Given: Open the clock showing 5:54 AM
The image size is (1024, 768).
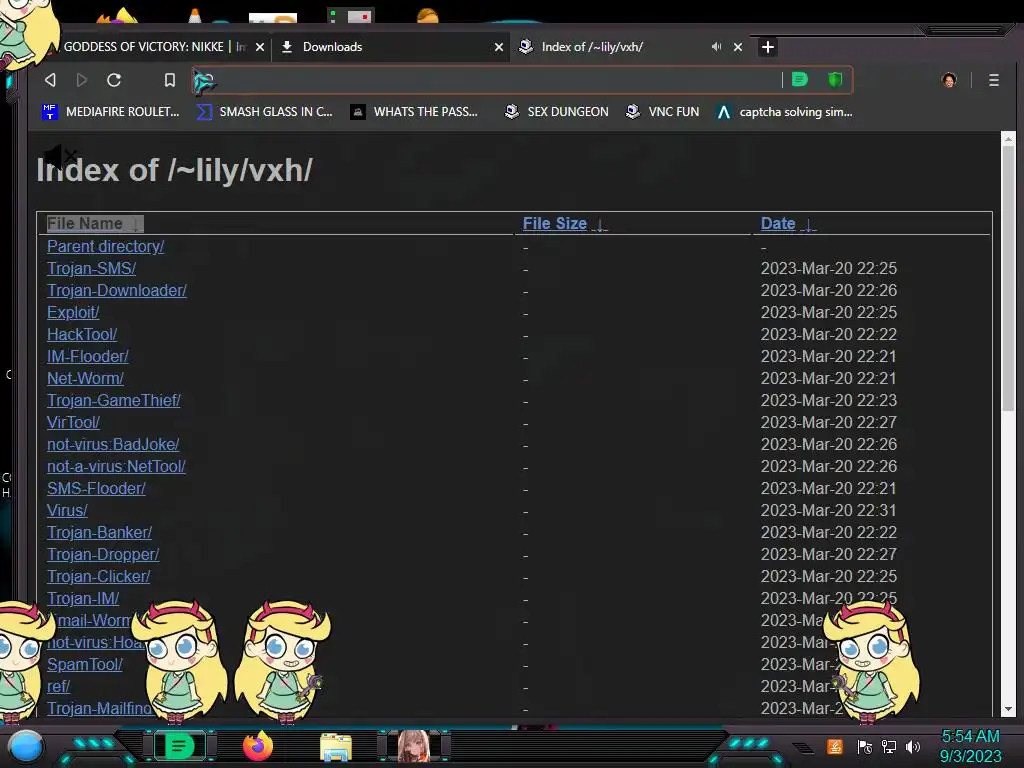Looking at the screenshot, I should pos(970,746).
